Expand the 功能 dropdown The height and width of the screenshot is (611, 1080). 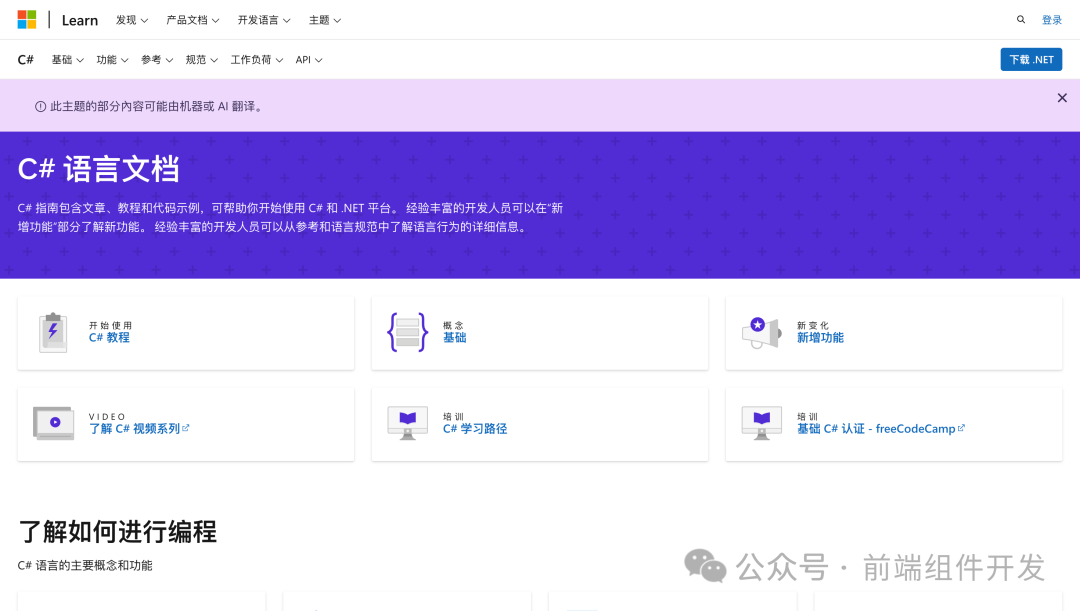click(x=112, y=60)
